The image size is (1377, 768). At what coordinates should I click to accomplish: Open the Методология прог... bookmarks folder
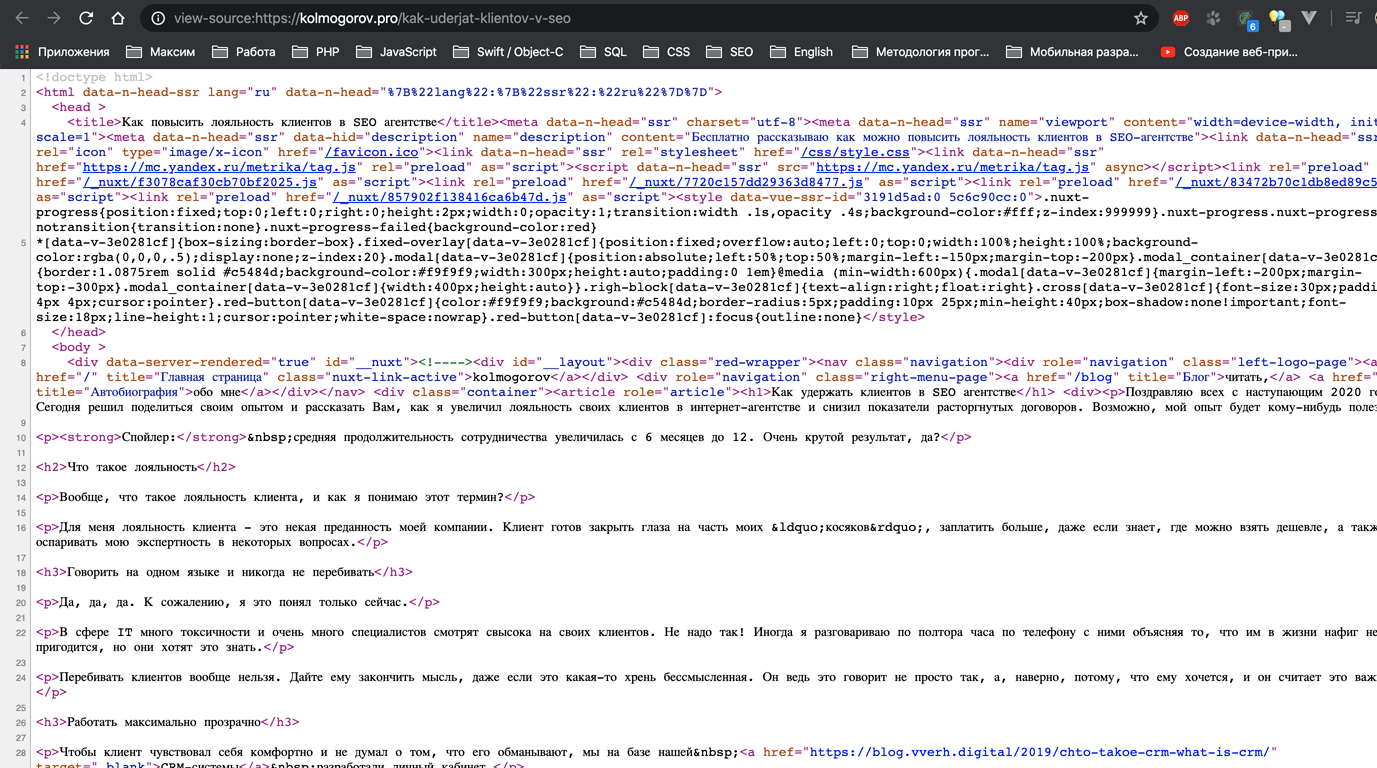tap(921, 52)
